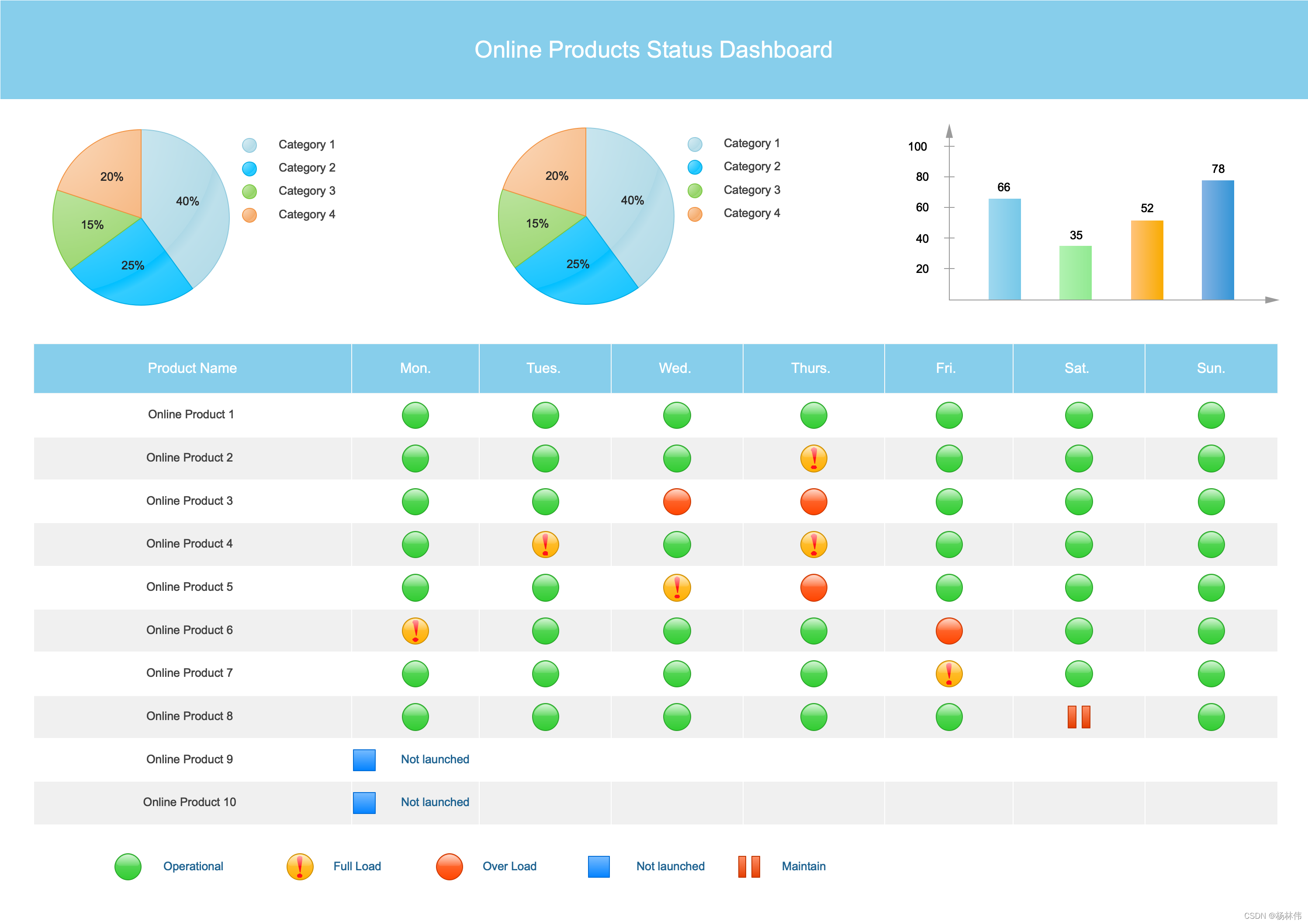Click the bar labeled 78 in bar chart
This screenshot has width=1308, height=924.
(x=1218, y=240)
